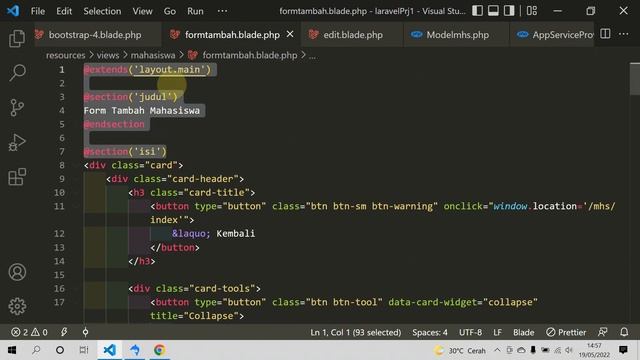Open Task View on taskbar
The image size is (640, 360).
tap(84, 350)
